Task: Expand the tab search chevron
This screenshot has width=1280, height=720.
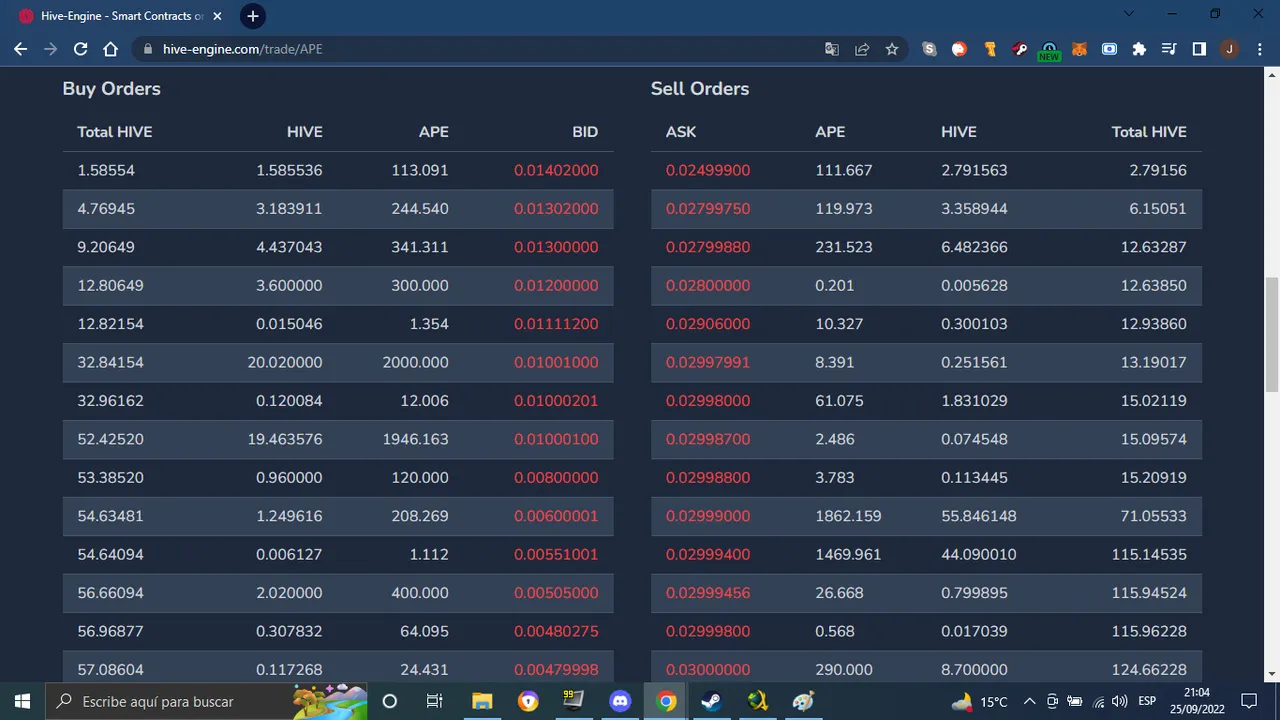Action: pos(1129,14)
